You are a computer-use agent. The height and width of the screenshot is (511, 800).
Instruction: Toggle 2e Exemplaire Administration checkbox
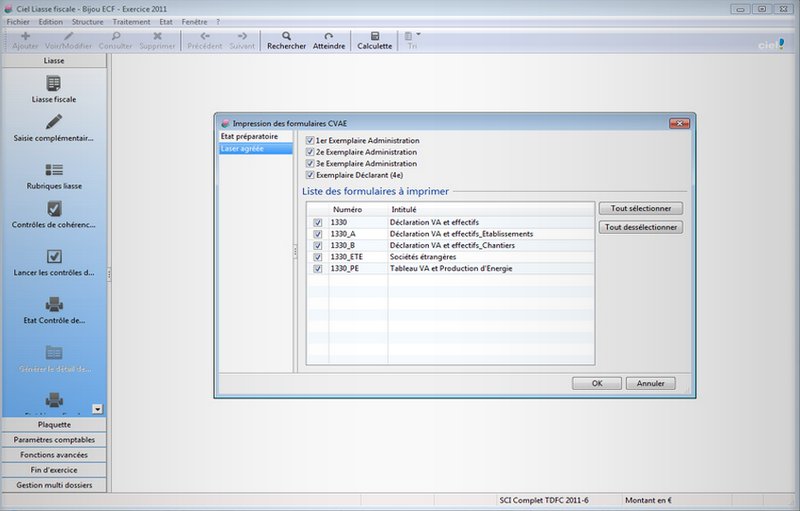click(x=310, y=152)
